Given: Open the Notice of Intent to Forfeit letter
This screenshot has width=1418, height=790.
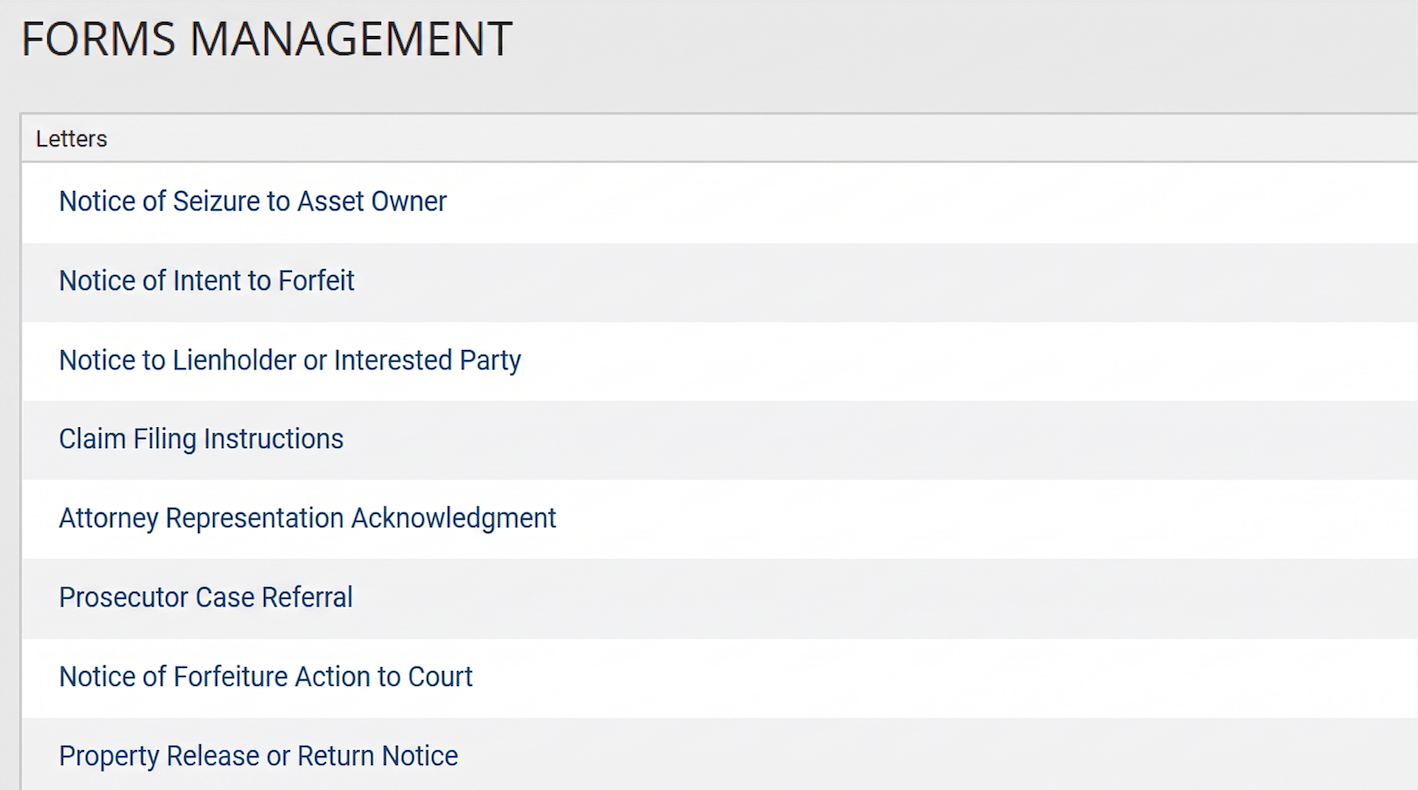Looking at the screenshot, I should click(206, 280).
